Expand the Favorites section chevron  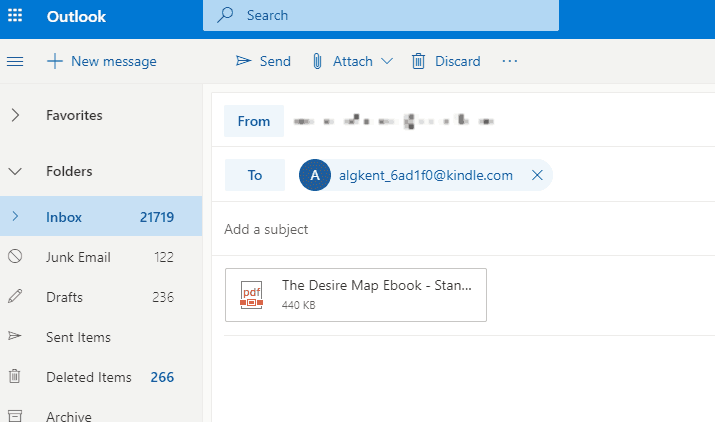[15, 115]
